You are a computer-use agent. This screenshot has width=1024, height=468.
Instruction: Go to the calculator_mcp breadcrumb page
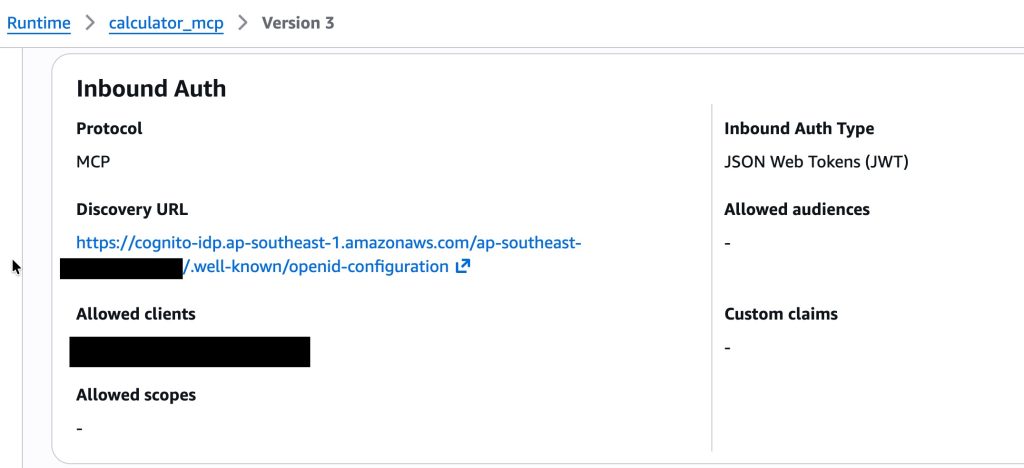[166, 23]
